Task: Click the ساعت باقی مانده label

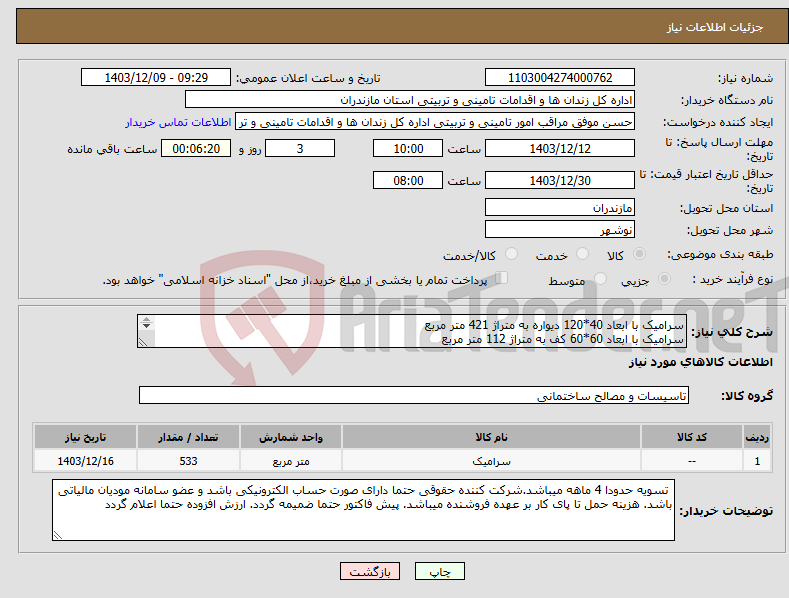Action: tap(112, 149)
